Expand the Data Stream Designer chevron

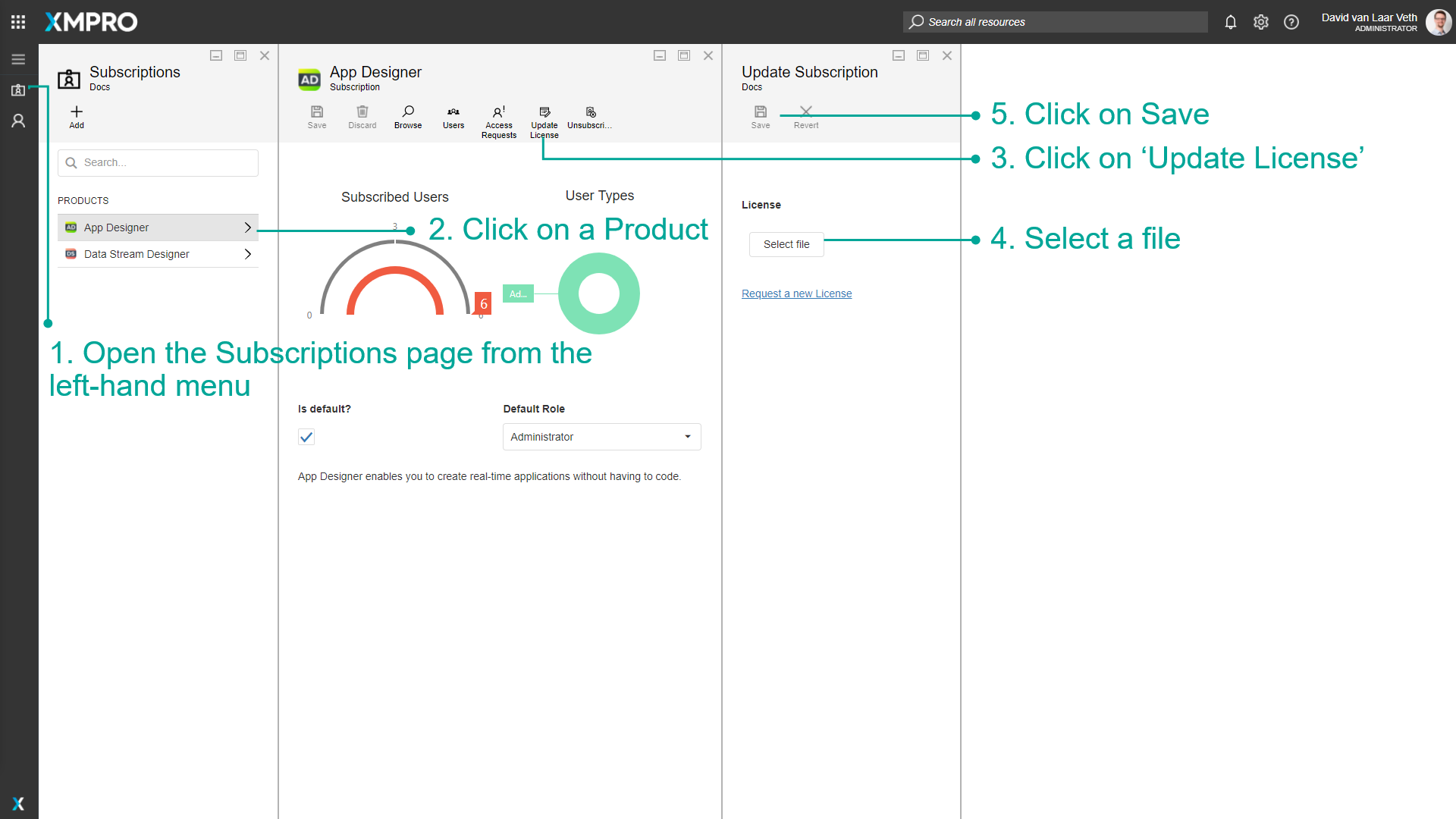coord(247,254)
